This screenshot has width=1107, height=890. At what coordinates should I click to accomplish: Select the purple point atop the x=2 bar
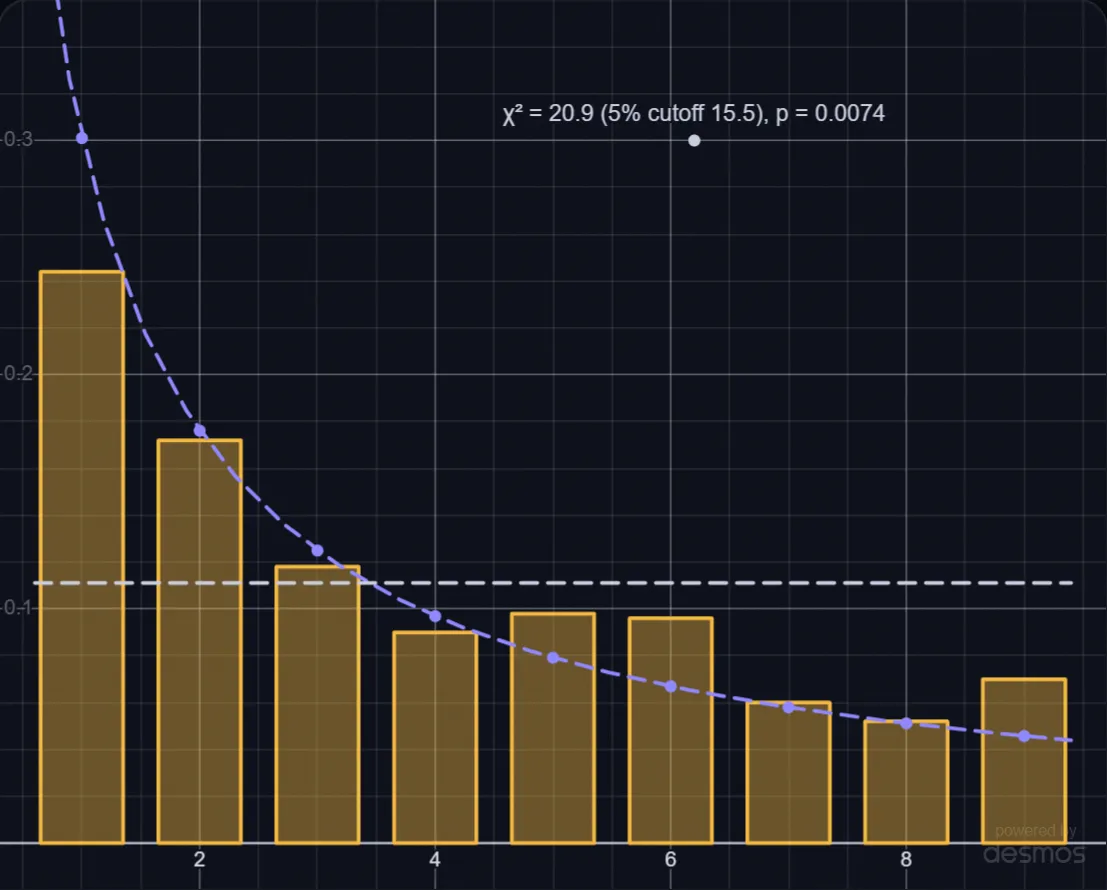point(200,430)
